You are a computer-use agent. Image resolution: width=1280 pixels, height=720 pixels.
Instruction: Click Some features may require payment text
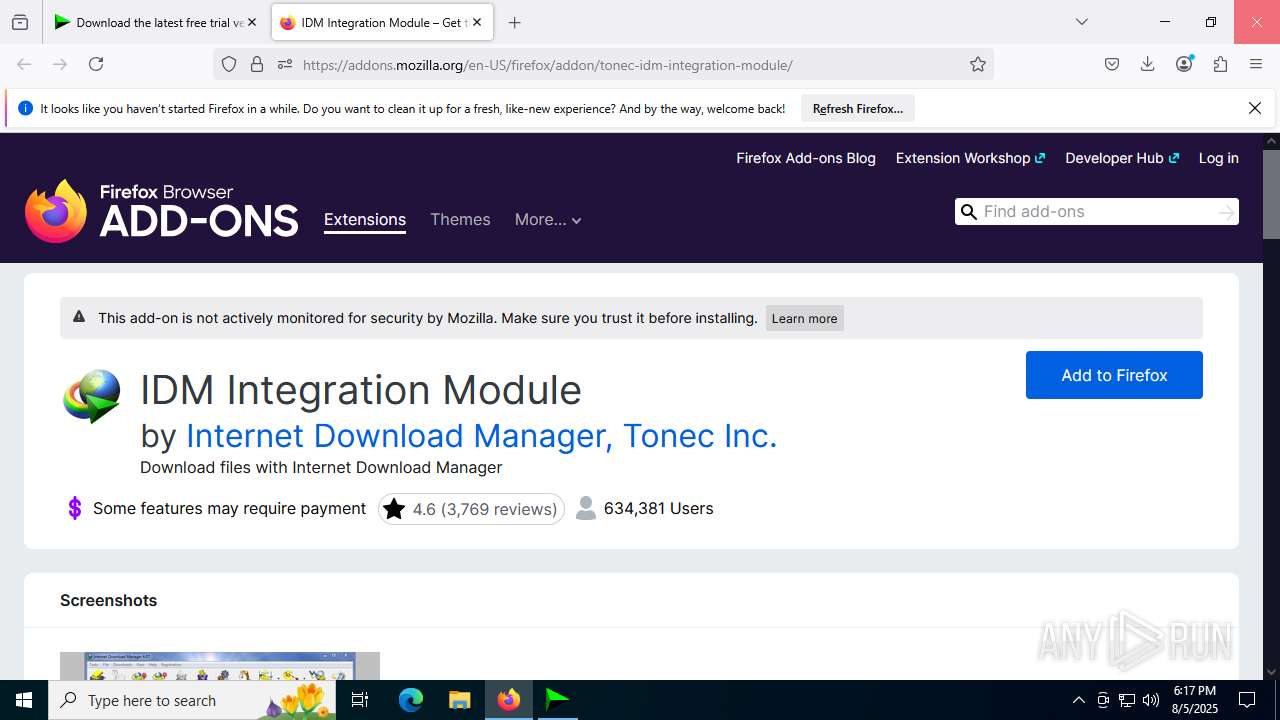[x=229, y=508]
